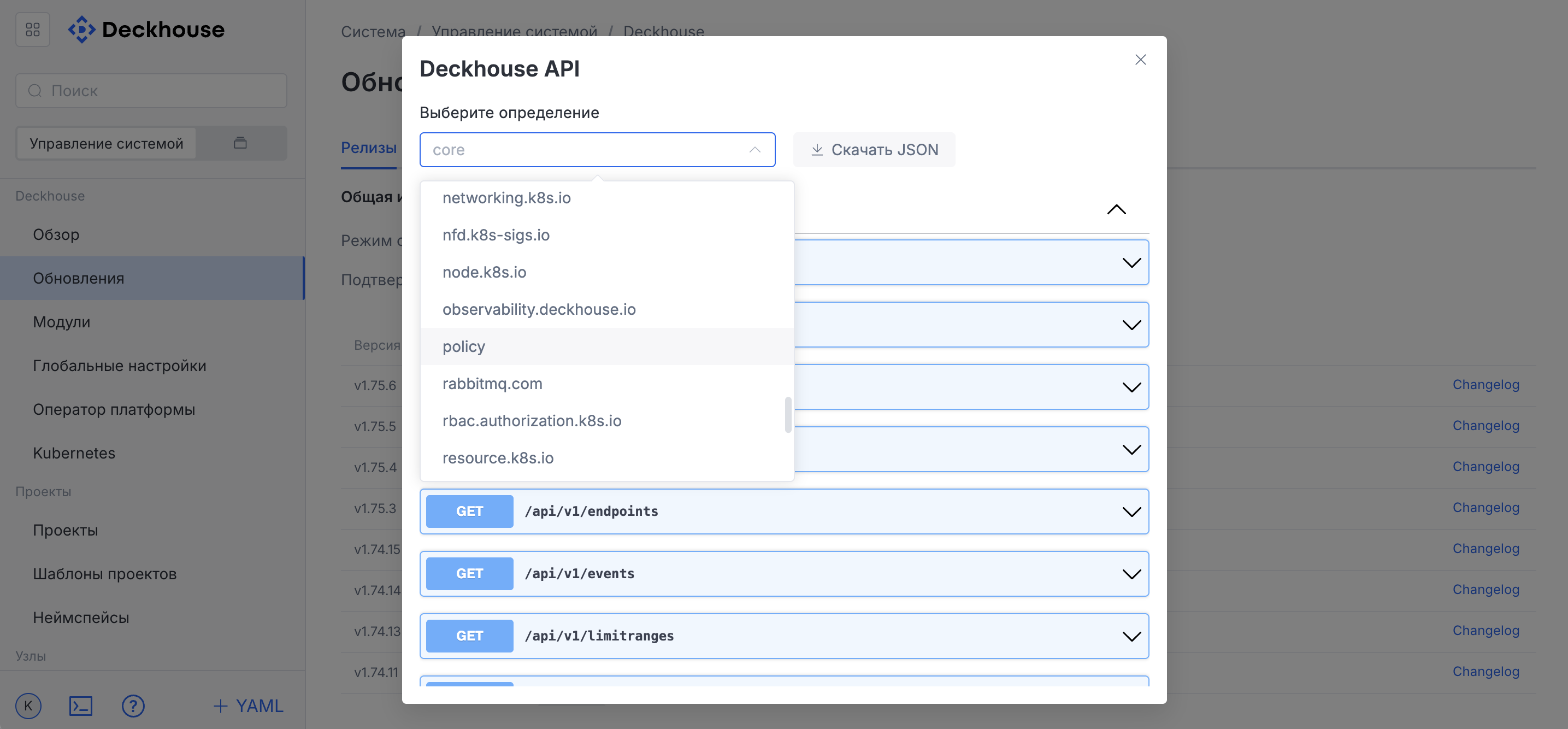Close the Deckhouse API dialog

tap(1140, 60)
